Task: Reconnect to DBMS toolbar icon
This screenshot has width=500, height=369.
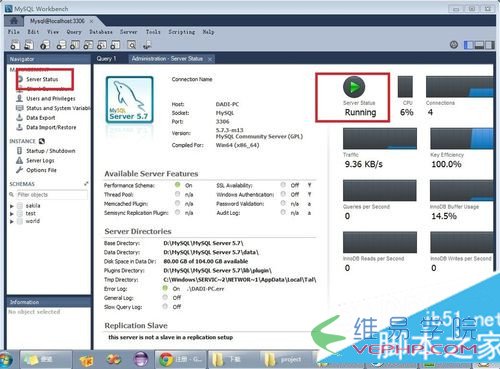Action: click(147, 45)
